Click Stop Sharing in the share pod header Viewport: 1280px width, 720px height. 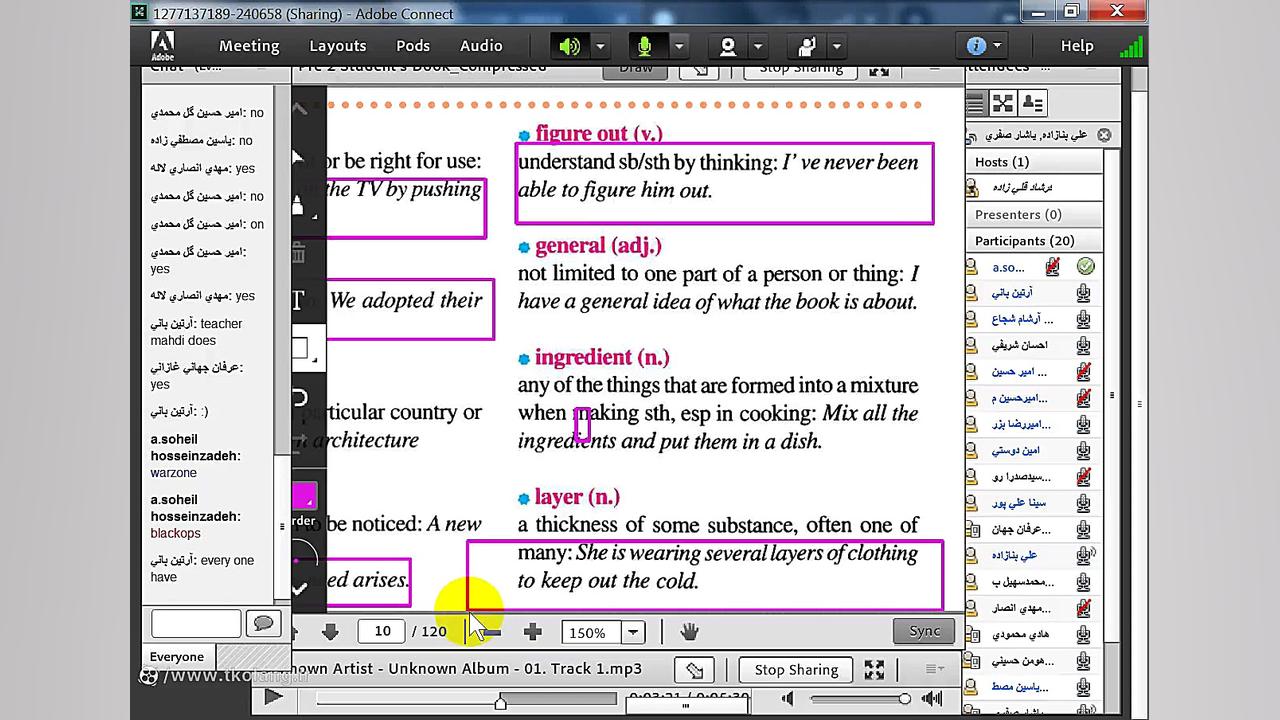801,70
